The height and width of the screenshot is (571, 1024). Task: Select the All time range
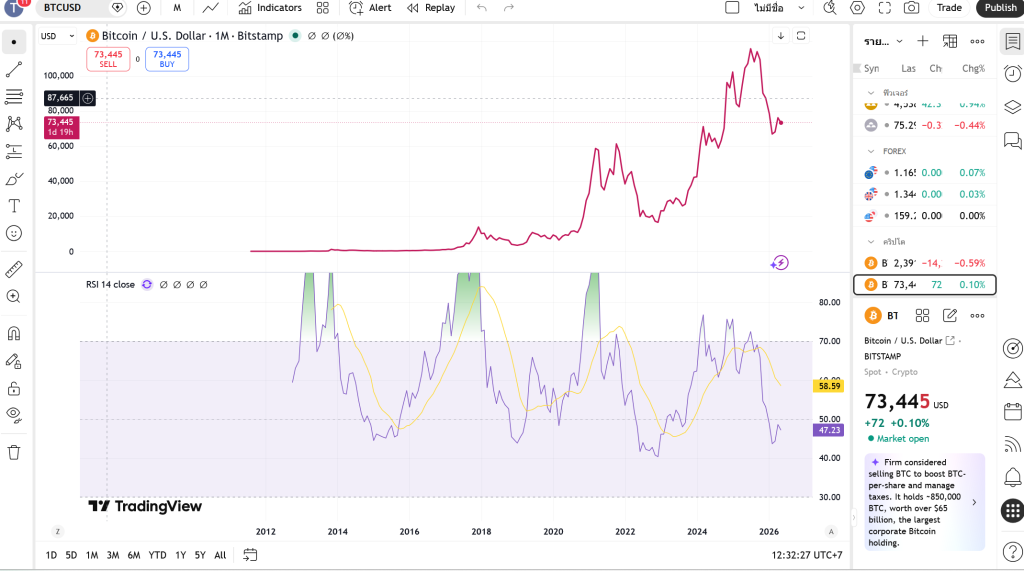click(221, 555)
